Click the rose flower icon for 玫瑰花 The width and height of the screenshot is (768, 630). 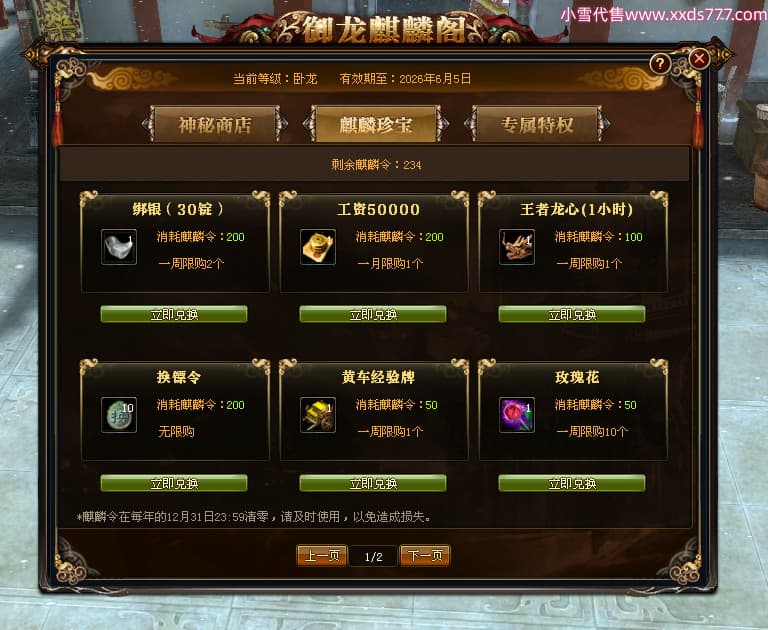[517, 415]
